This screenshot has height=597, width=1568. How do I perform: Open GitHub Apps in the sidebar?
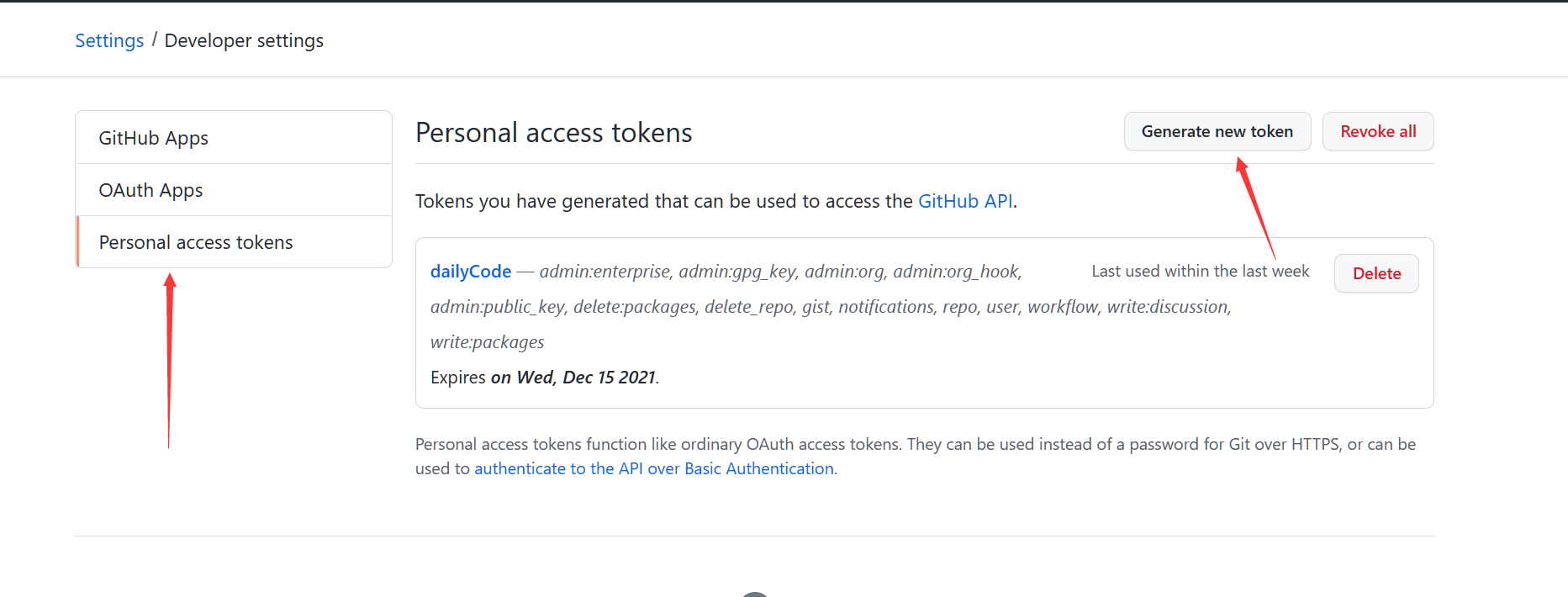pyautogui.click(x=153, y=138)
